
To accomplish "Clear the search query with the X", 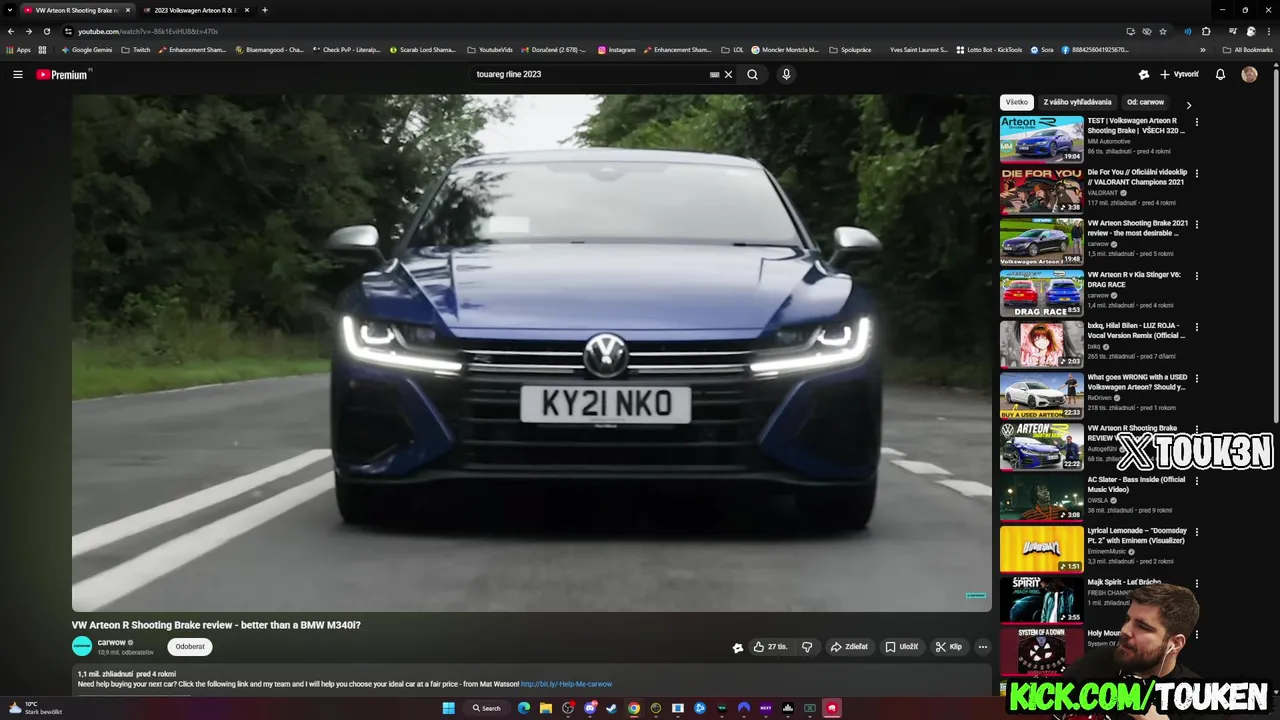I will point(728,74).
